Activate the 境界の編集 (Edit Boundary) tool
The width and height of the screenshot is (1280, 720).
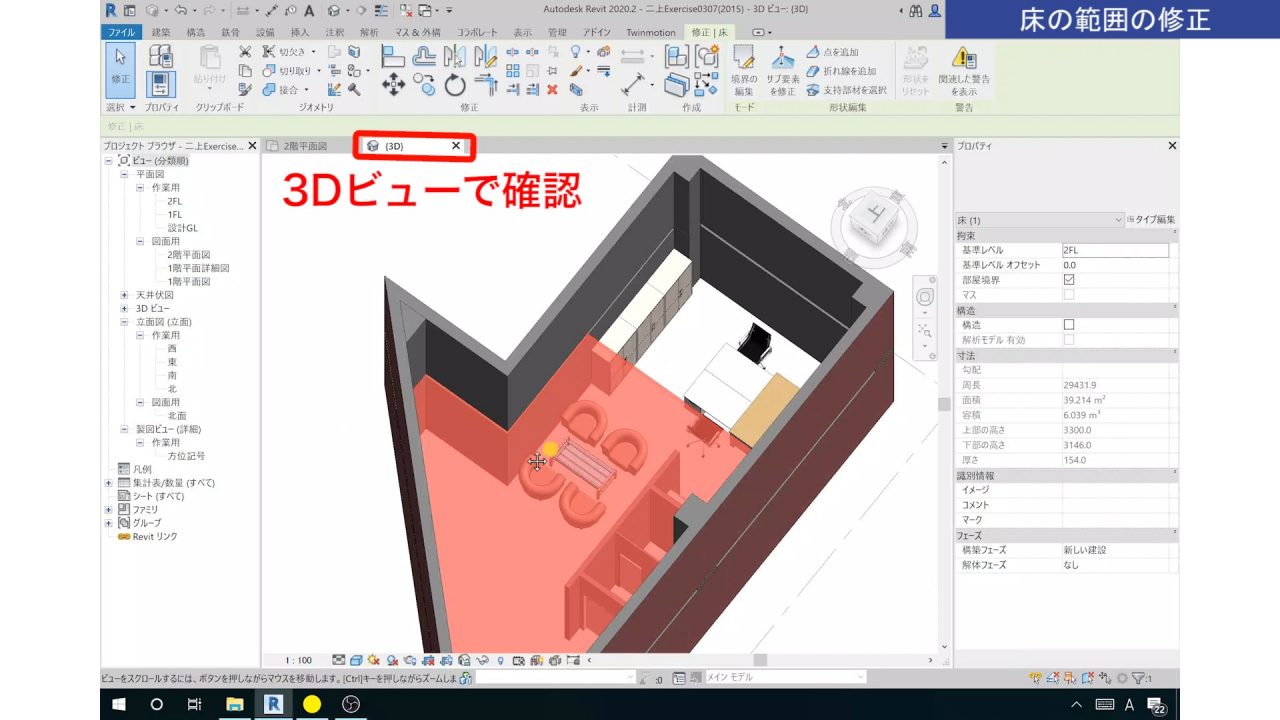742,70
